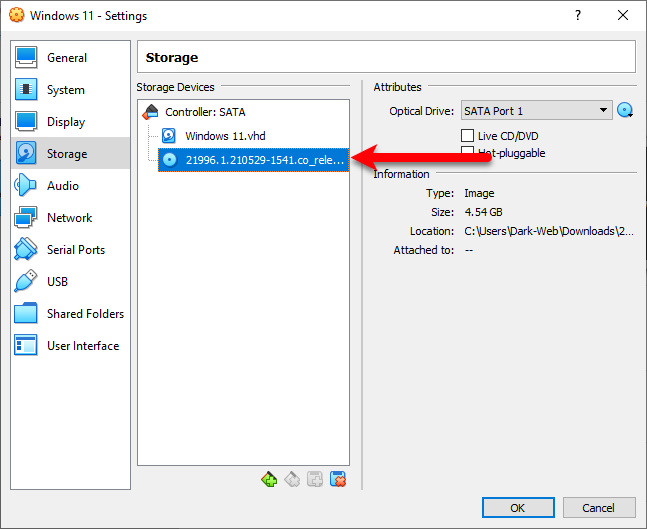Screen dimensions: 647x529
Task: Click the Type value Image
Action: coord(479,193)
